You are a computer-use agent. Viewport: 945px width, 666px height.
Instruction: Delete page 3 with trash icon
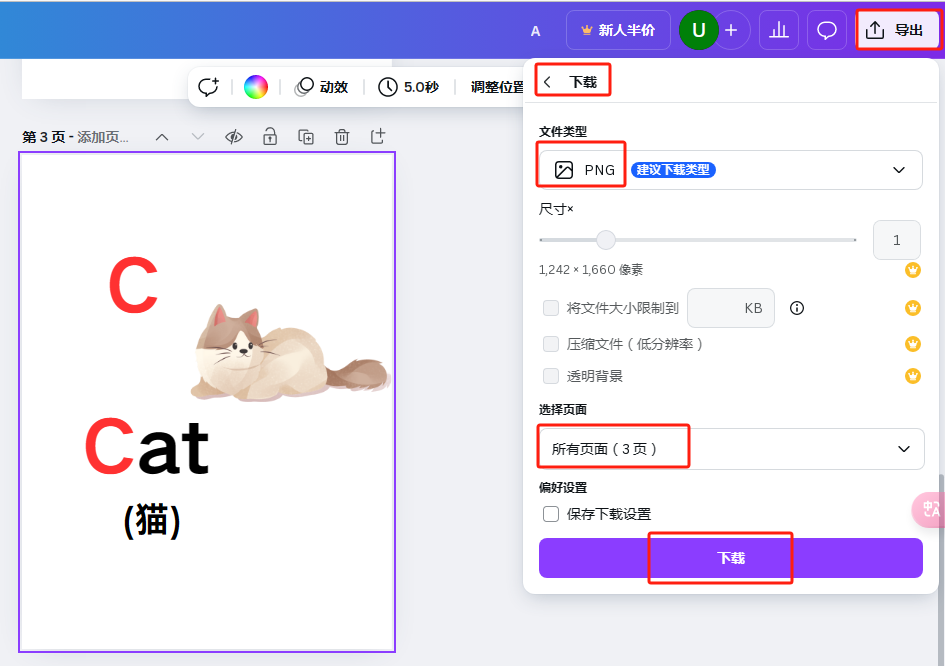point(342,137)
